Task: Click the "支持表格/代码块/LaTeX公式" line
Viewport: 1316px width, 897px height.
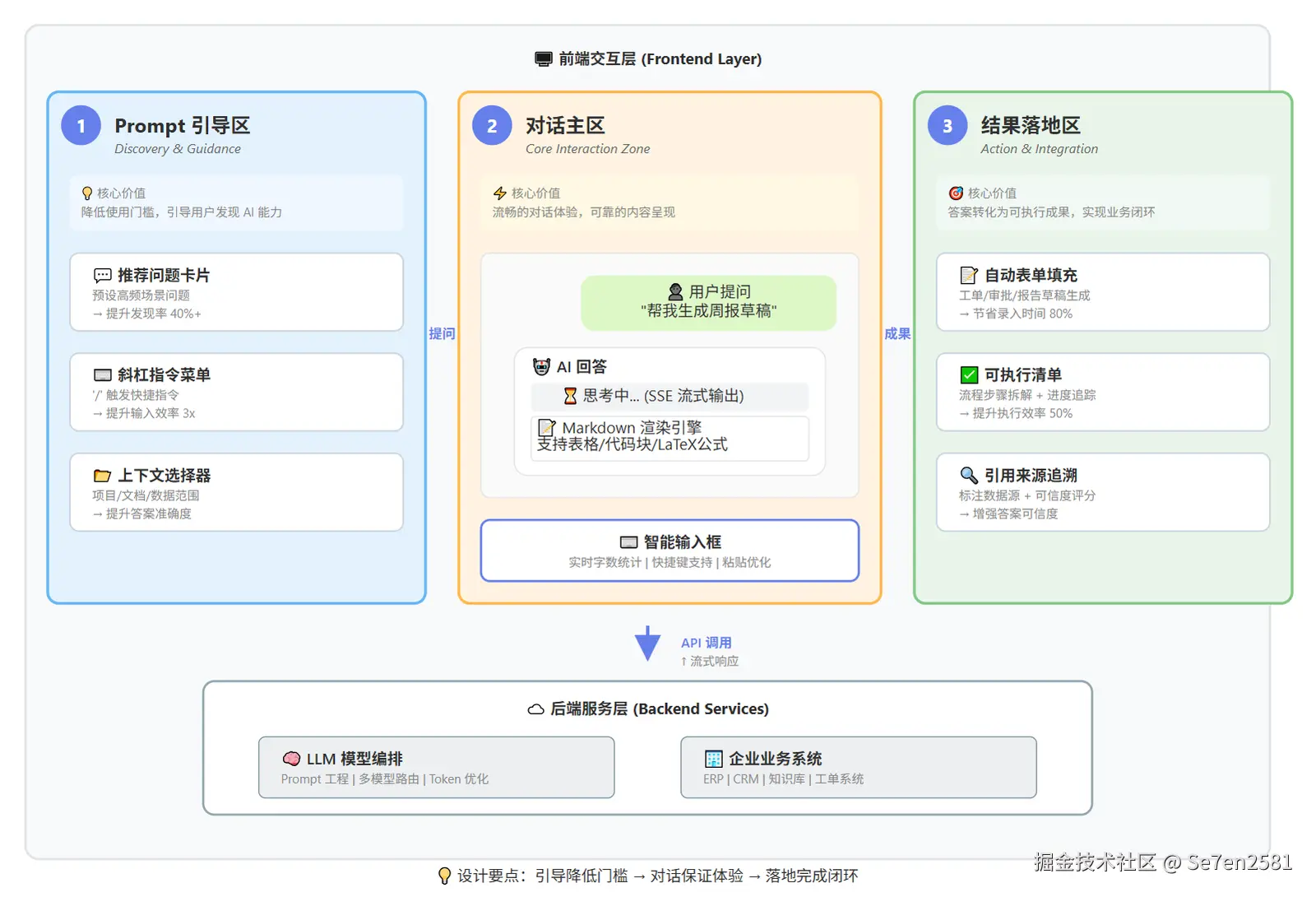Action: click(x=633, y=445)
